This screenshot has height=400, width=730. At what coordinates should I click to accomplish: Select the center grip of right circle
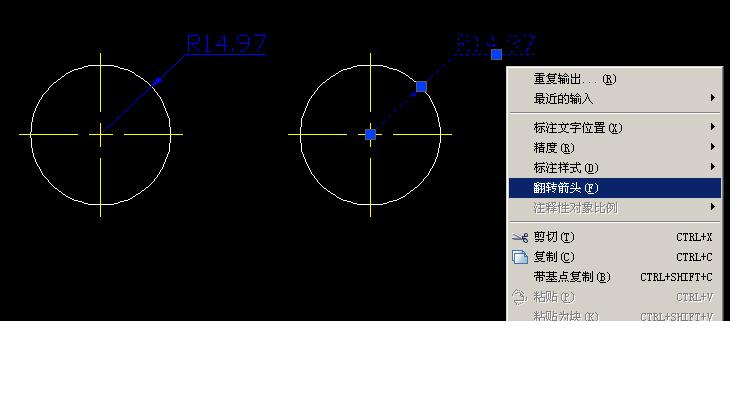[x=371, y=135]
